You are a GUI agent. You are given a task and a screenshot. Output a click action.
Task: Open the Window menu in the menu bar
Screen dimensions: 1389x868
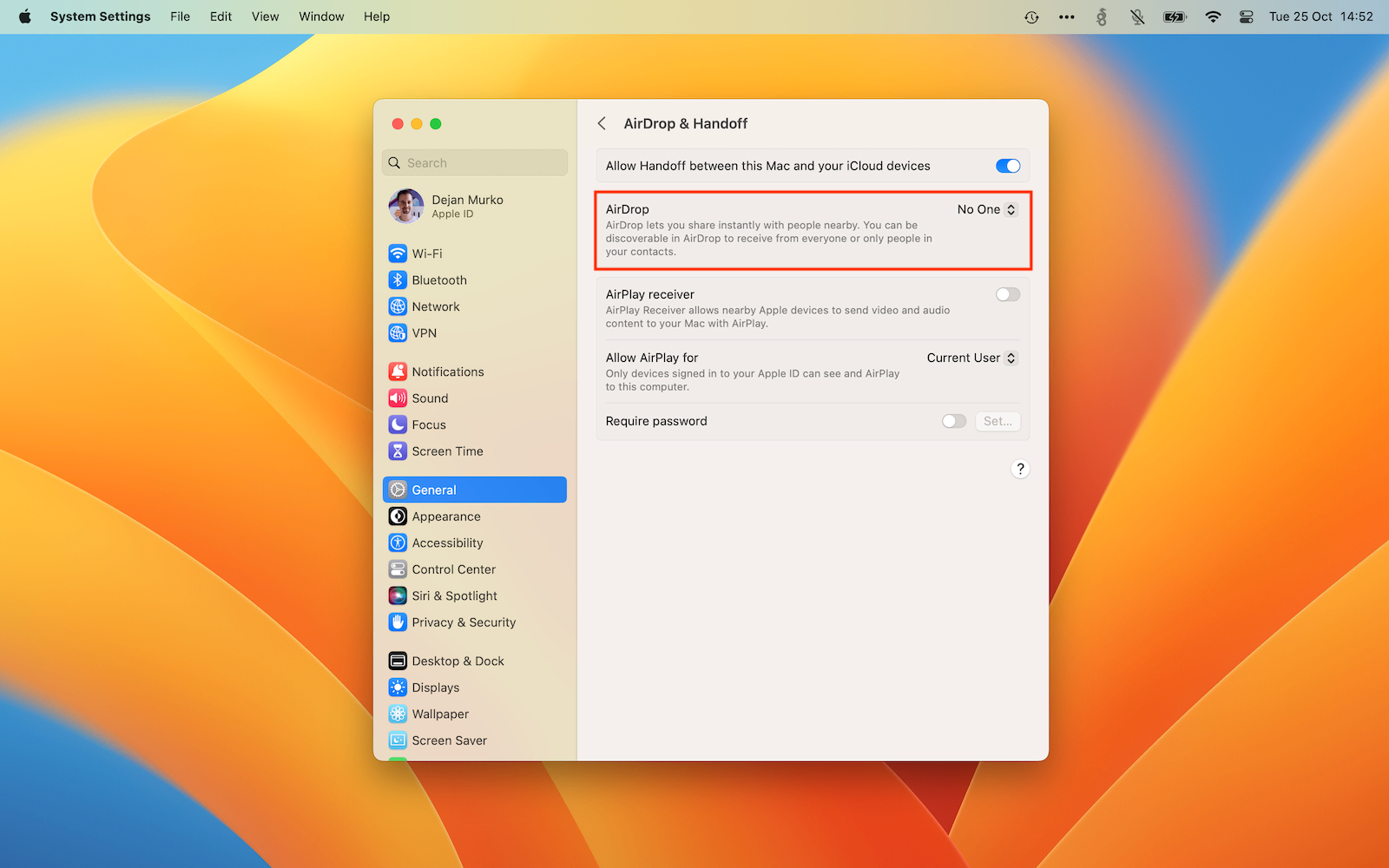(321, 16)
